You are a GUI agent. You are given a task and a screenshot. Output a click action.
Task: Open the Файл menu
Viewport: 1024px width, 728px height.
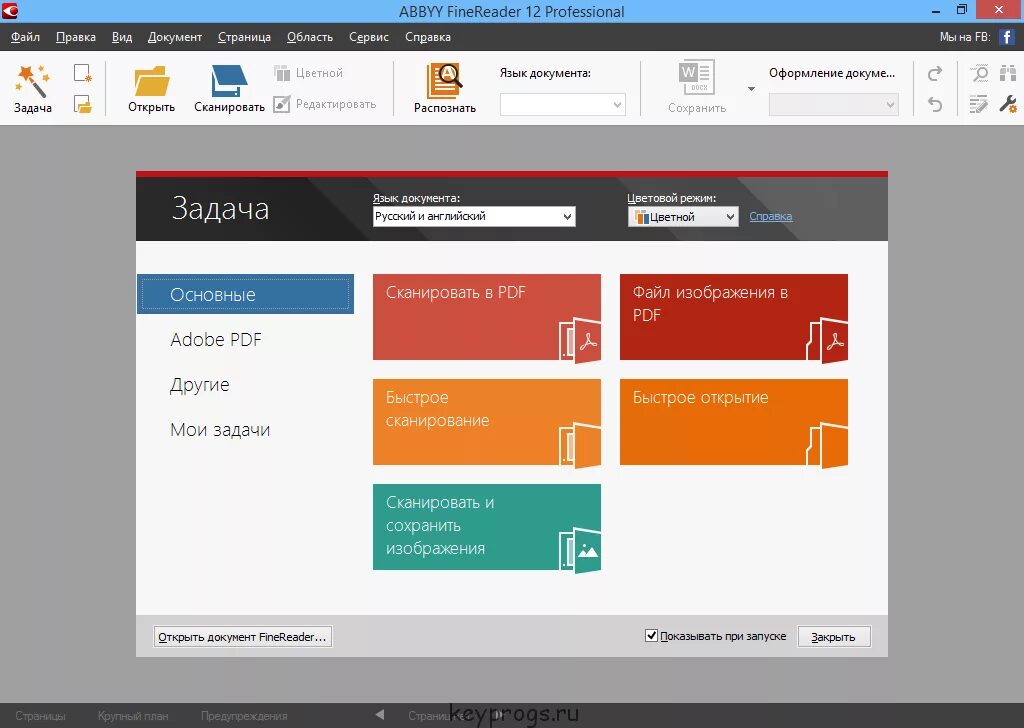coord(25,37)
